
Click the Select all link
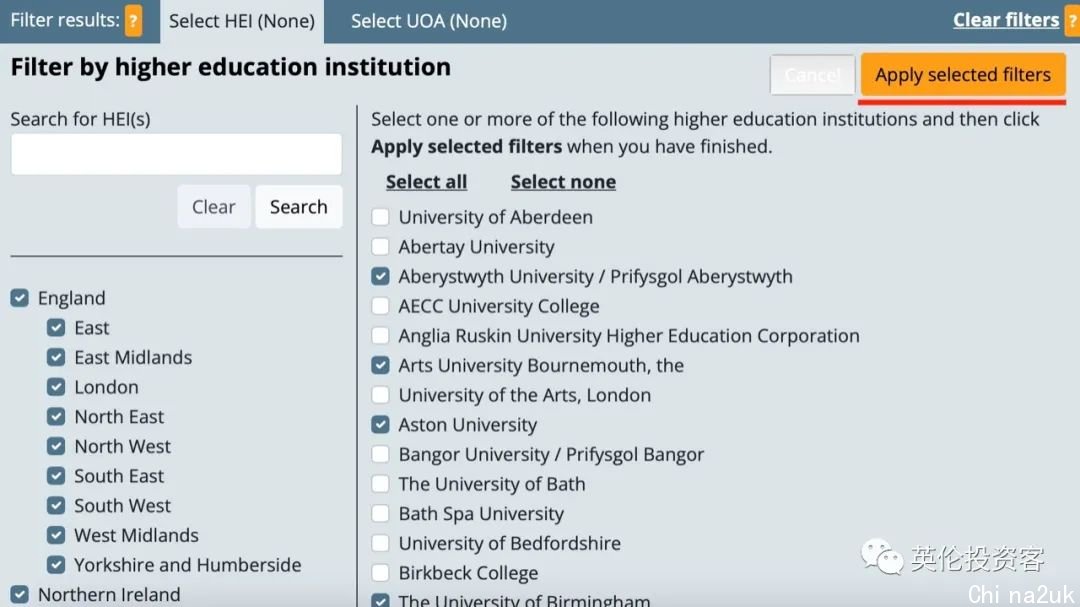(426, 182)
